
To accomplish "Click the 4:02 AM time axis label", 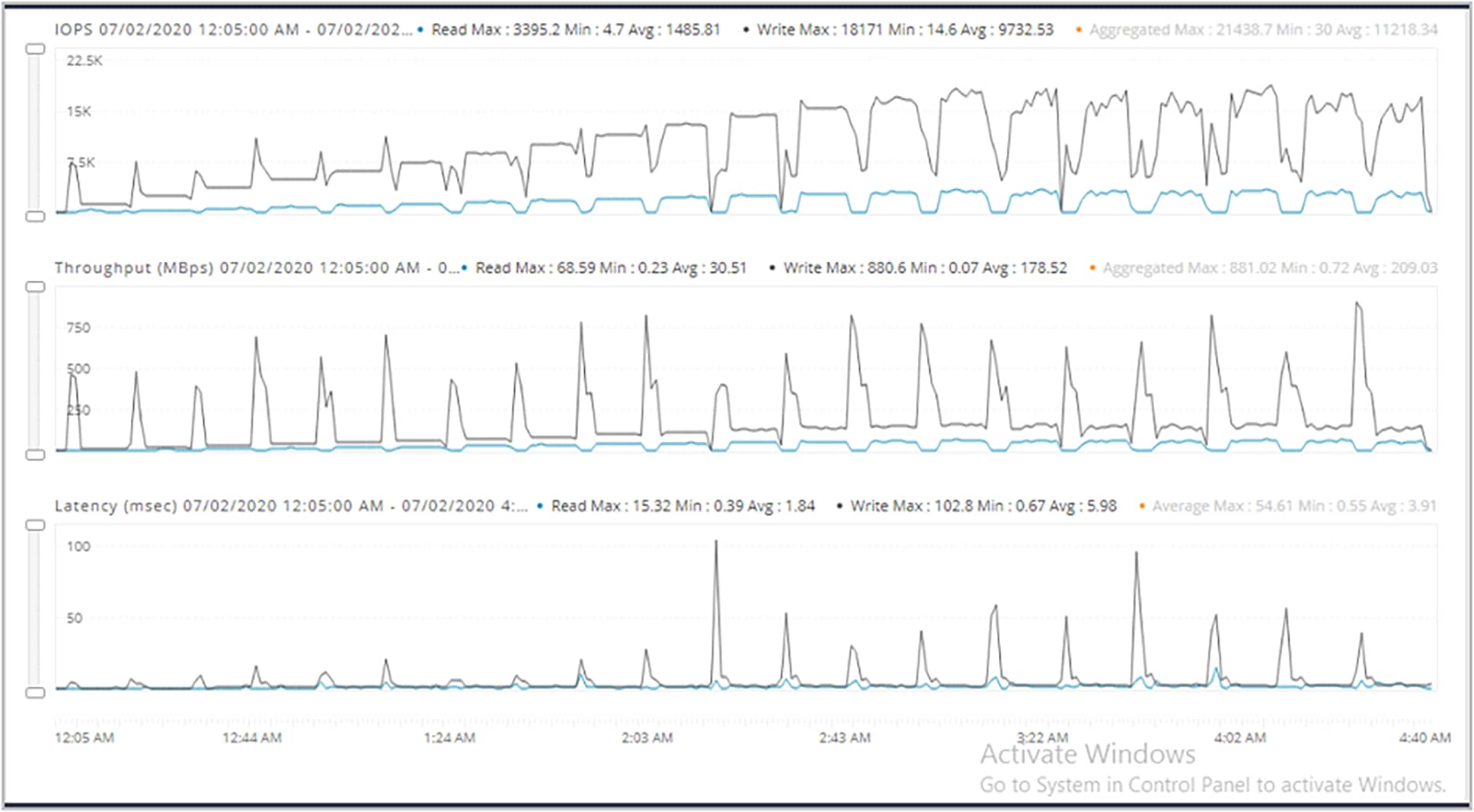I will 1240,737.
